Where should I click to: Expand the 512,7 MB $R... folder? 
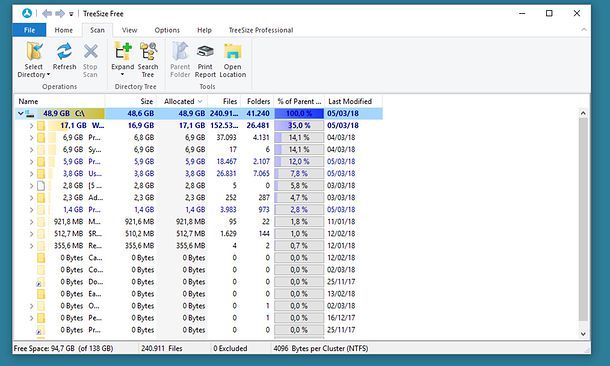point(32,234)
